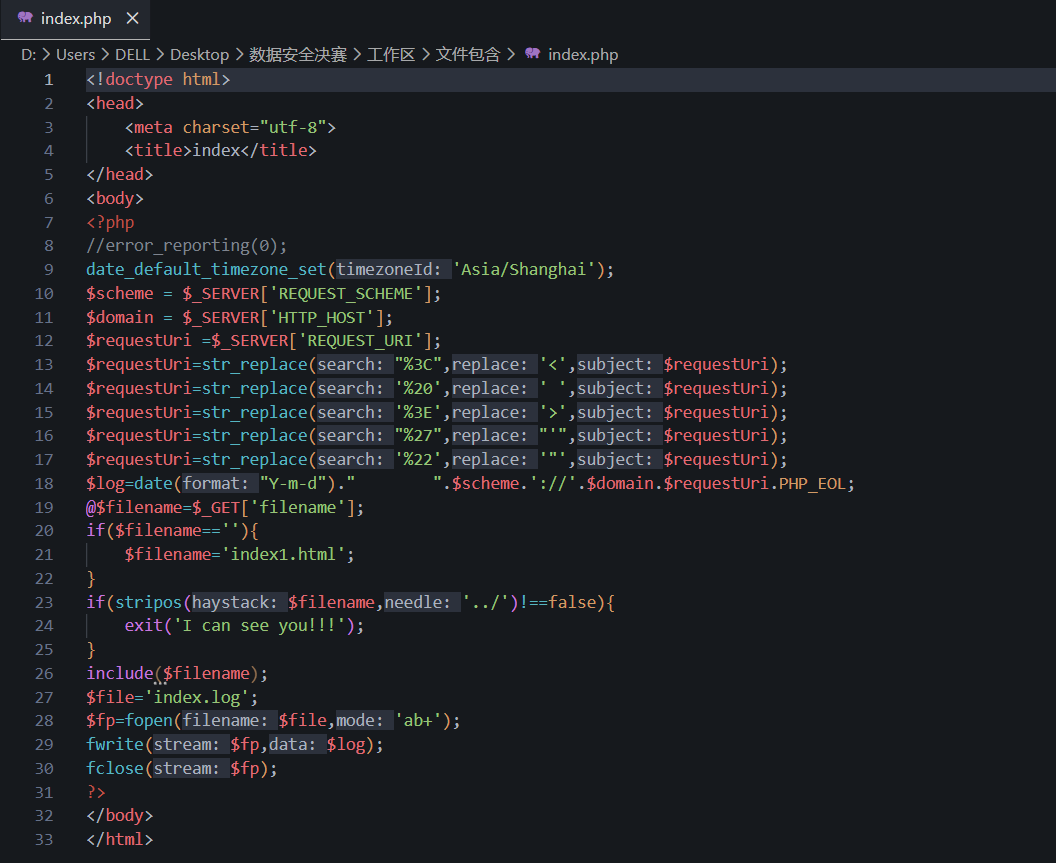Image resolution: width=1056 pixels, height=863 pixels.
Task: Click the PHP file icon in the breadcrumb path
Action: (x=532, y=54)
